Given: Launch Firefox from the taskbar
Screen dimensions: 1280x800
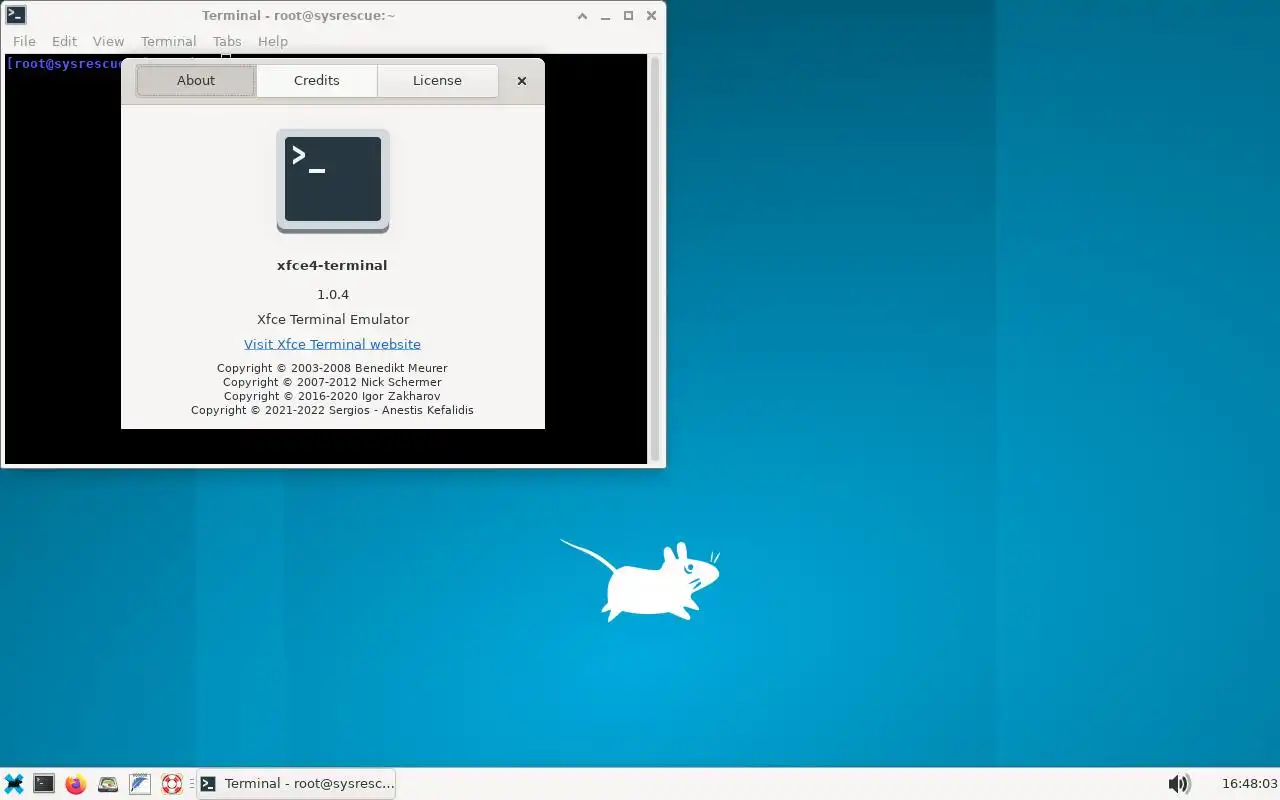Looking at the screenshot, I should (76, 784).
